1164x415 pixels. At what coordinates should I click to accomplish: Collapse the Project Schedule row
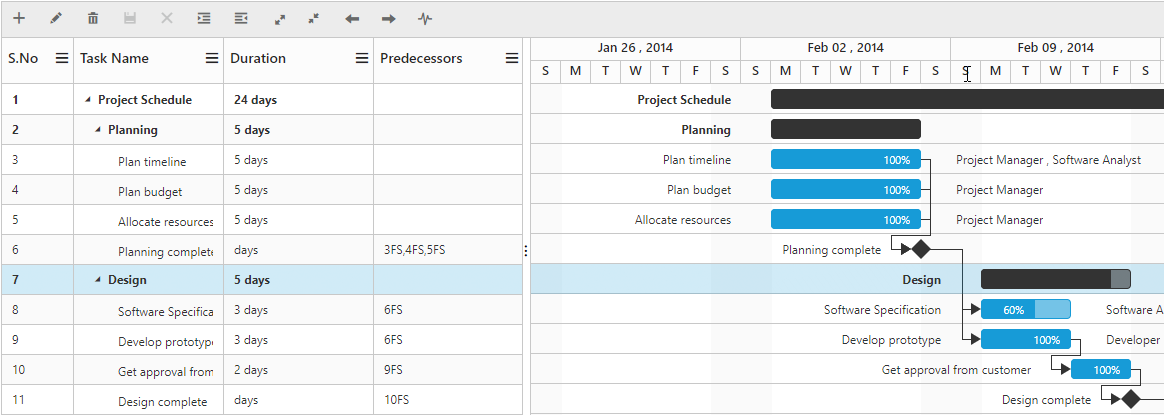[88, 99]
